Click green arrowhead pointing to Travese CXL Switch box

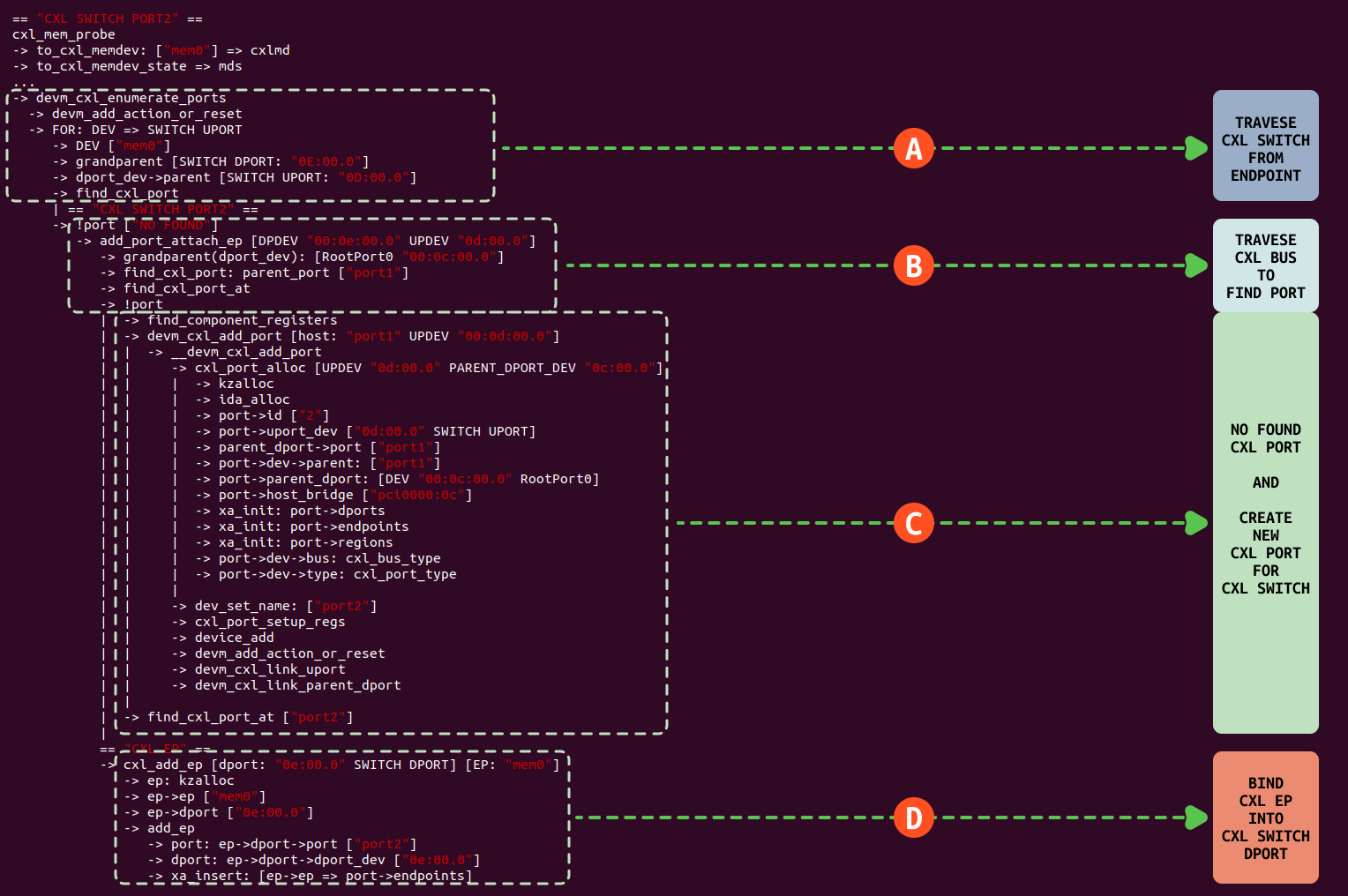[1196, 148]
